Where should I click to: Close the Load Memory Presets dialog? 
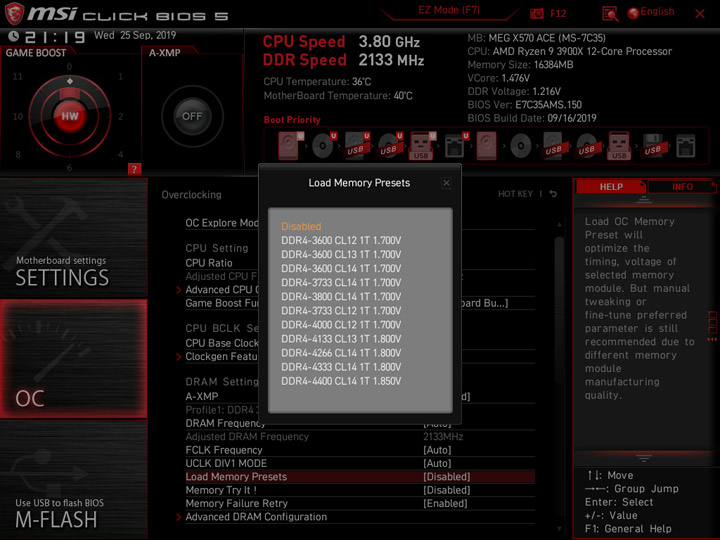coord(446,183)
